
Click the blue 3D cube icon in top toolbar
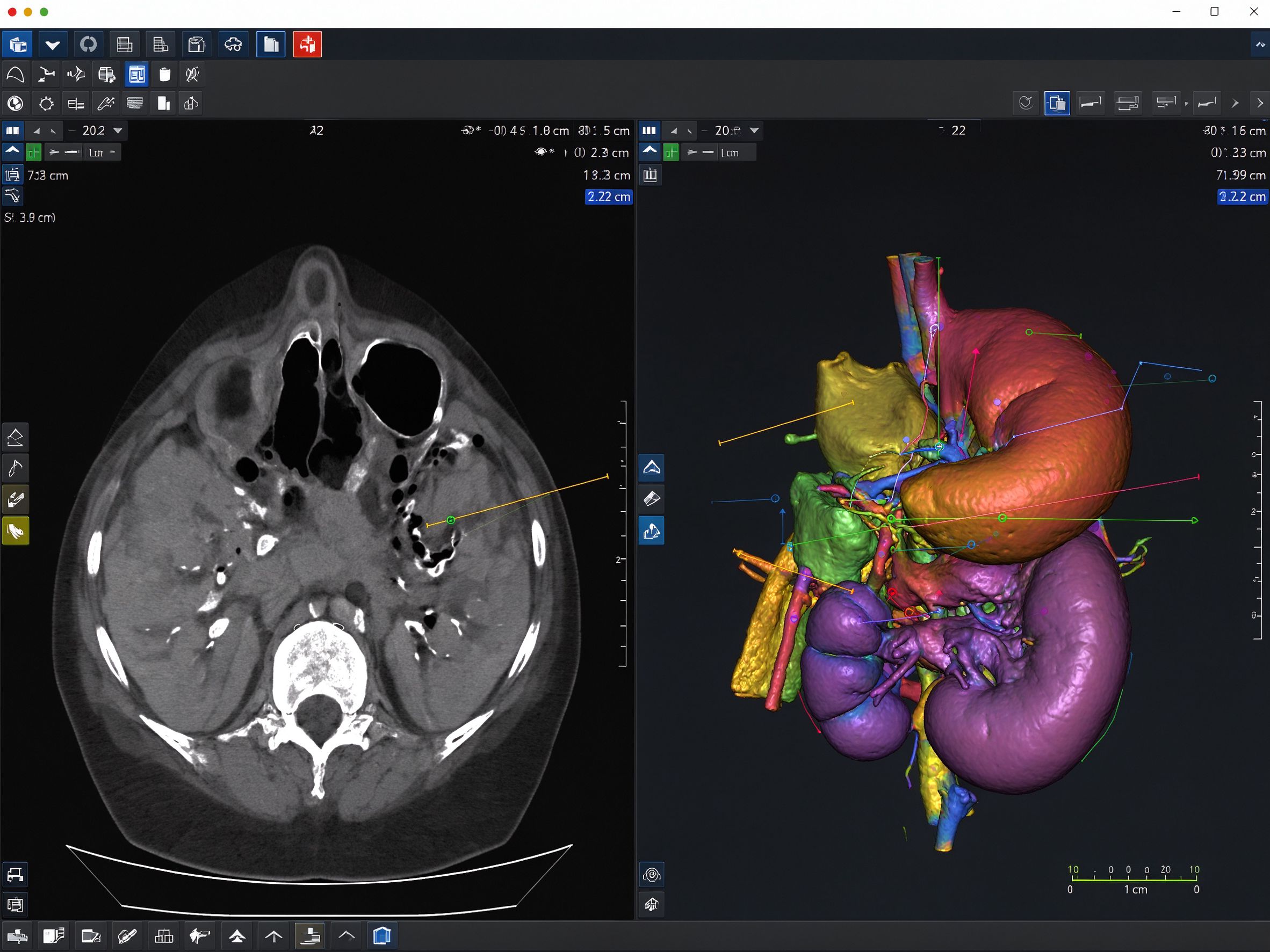tap(17, 44)
